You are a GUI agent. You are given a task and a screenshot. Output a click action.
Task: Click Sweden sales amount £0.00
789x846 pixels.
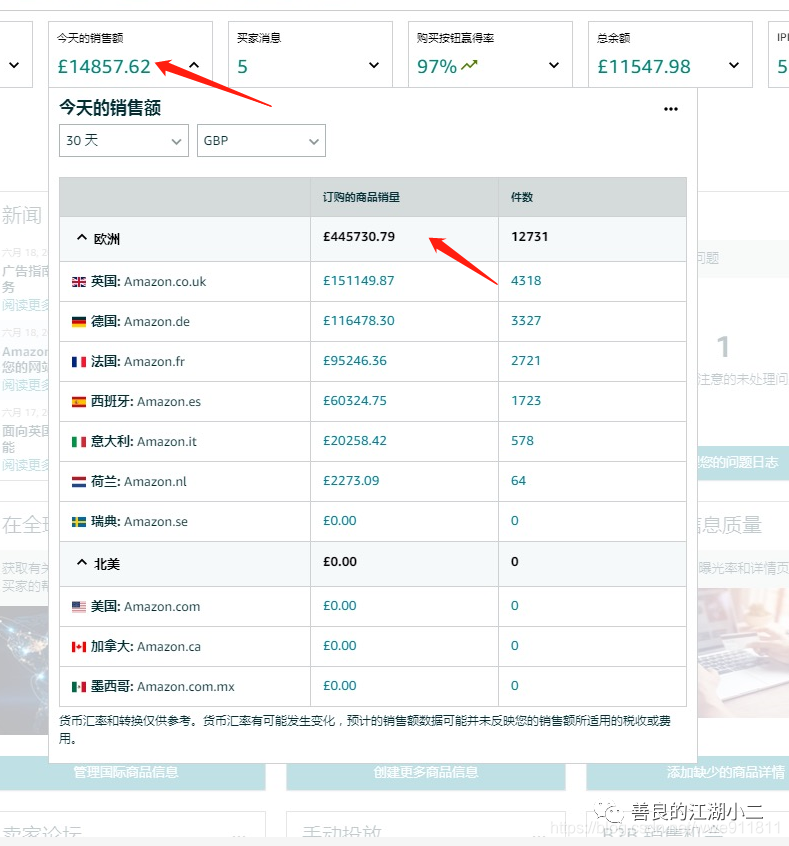(339, 521)
